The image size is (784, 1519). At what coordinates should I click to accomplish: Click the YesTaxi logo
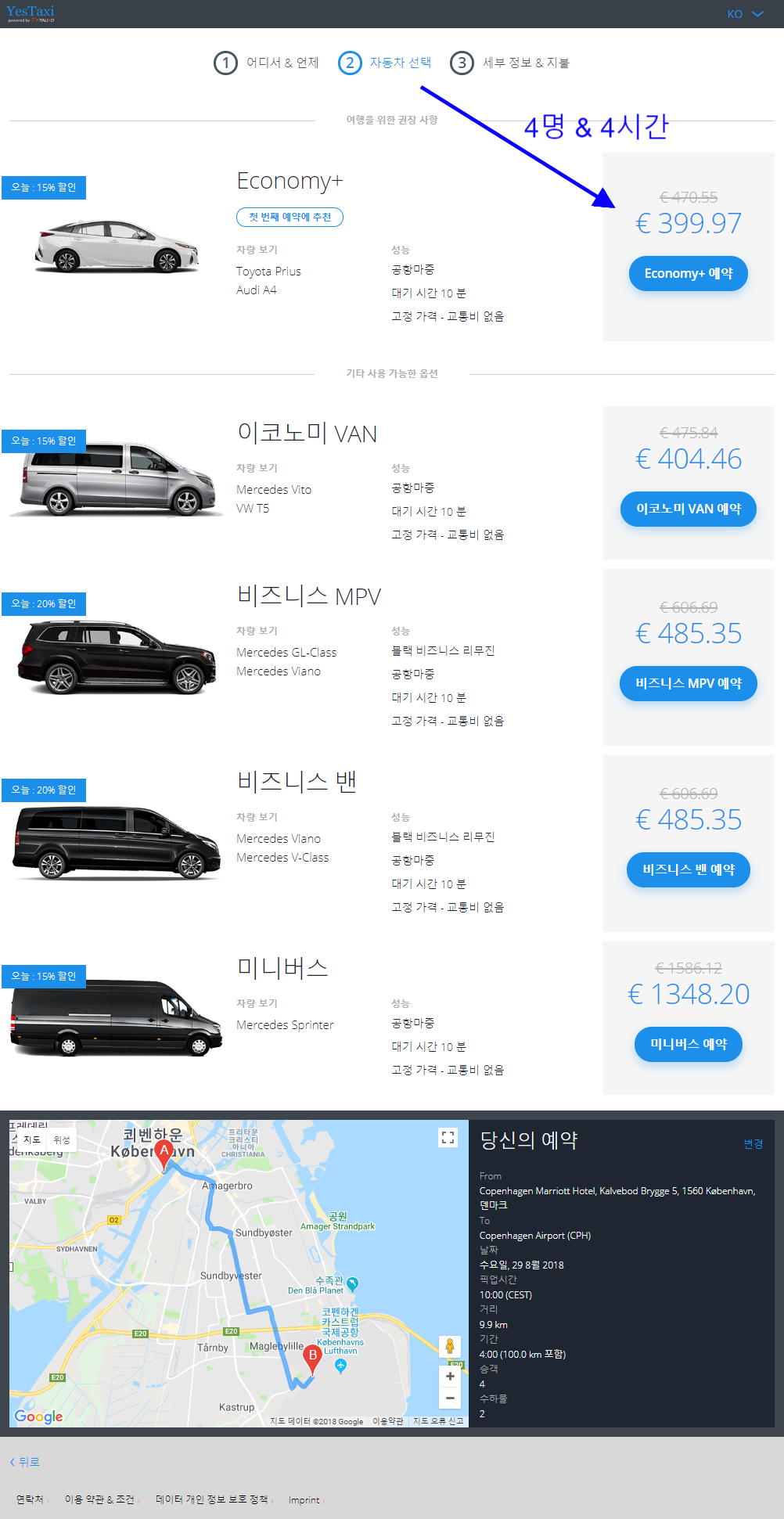(31, 13)
